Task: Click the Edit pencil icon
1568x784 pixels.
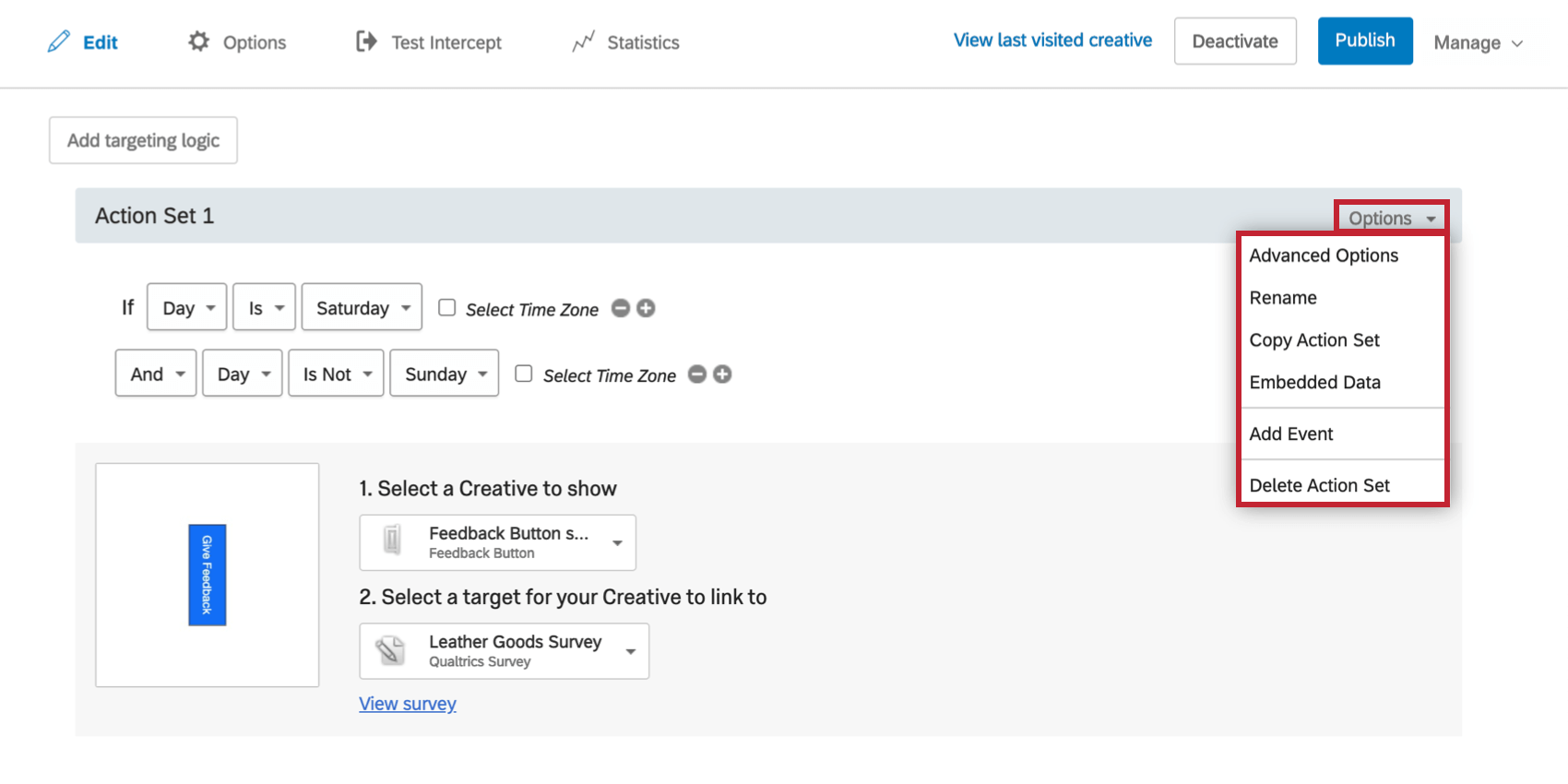Action: click(58, 41)
